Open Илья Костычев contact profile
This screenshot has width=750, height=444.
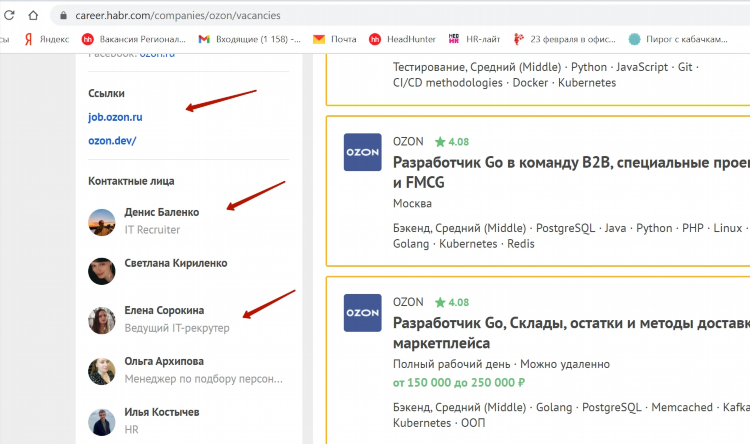(162, 412)
